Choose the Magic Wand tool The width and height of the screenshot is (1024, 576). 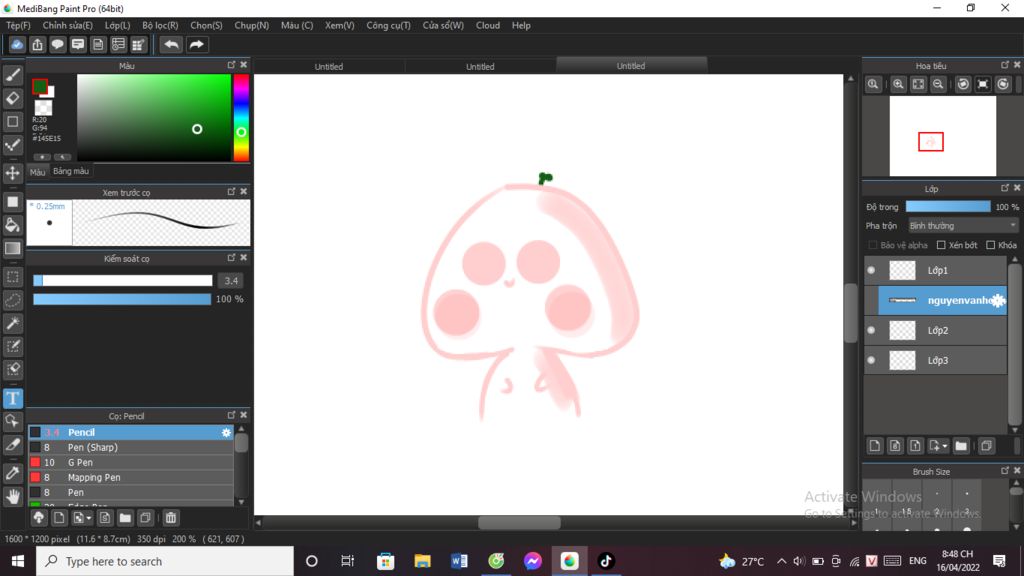tap(12, 323)
